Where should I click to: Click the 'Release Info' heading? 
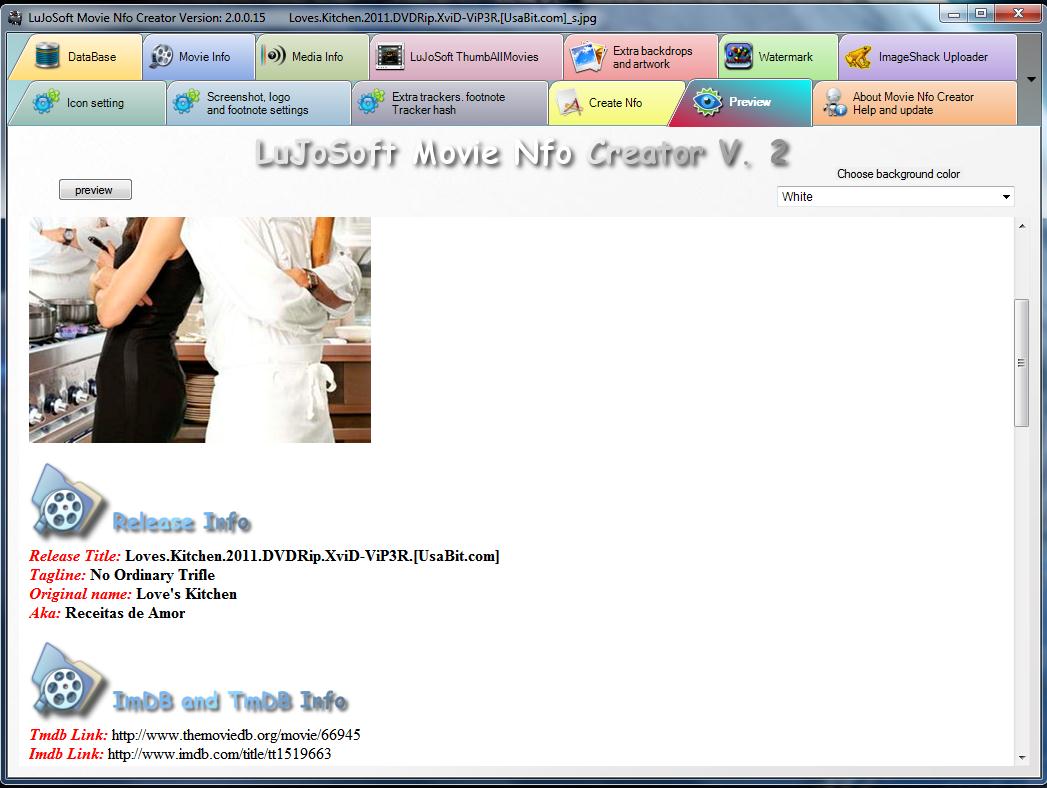tap(182, 522)
